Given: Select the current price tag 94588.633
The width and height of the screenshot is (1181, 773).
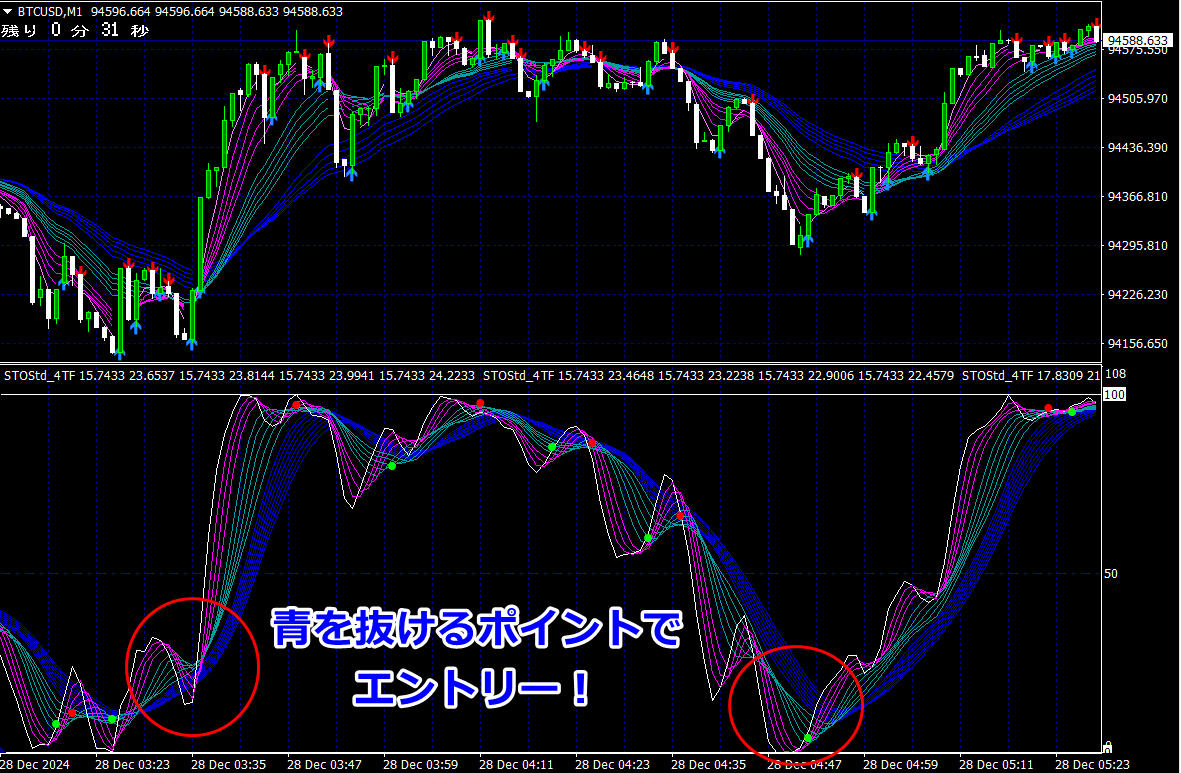Looking at the screenshot, I should coord(1137,40).
